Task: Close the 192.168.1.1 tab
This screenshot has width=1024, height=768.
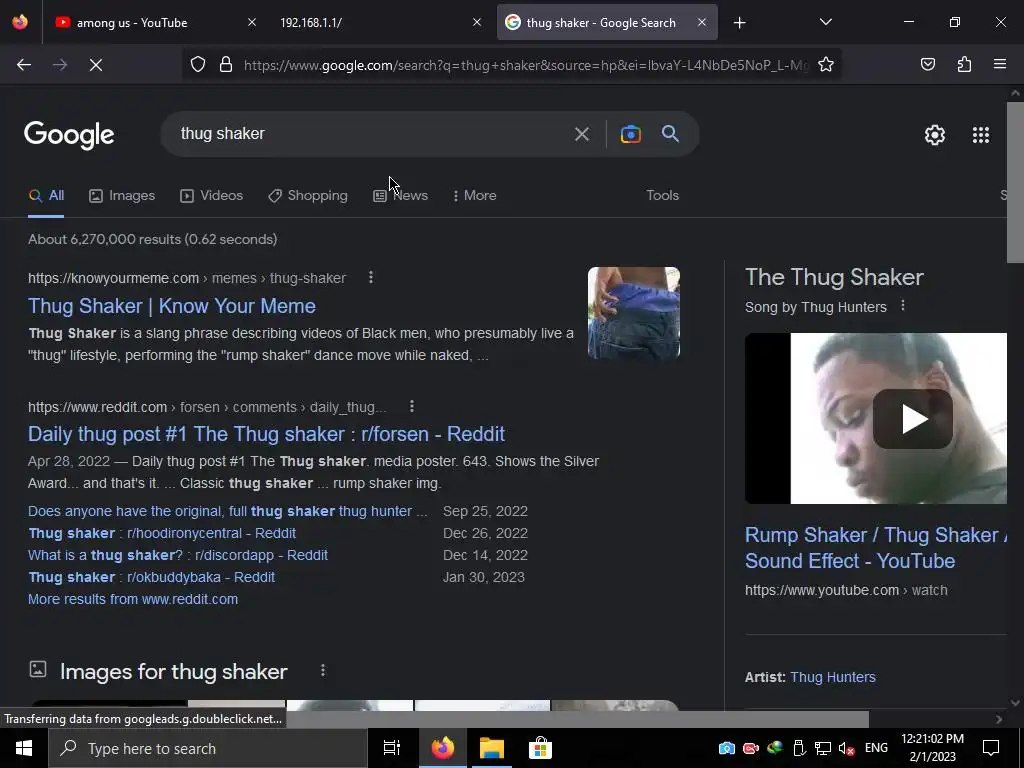Action: point(477,22)
